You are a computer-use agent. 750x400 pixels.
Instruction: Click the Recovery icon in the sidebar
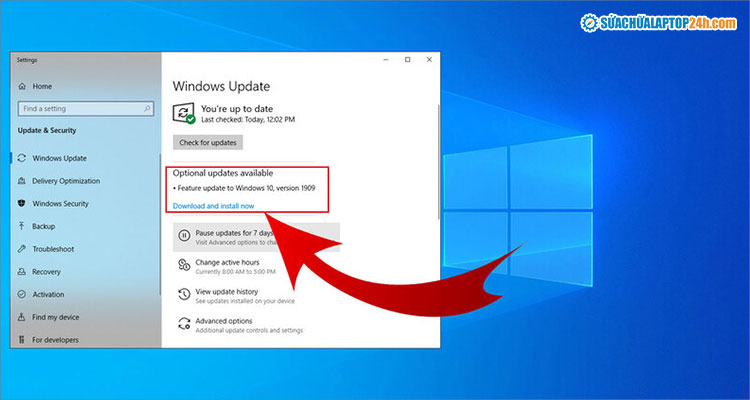click(x=22, y=272)
